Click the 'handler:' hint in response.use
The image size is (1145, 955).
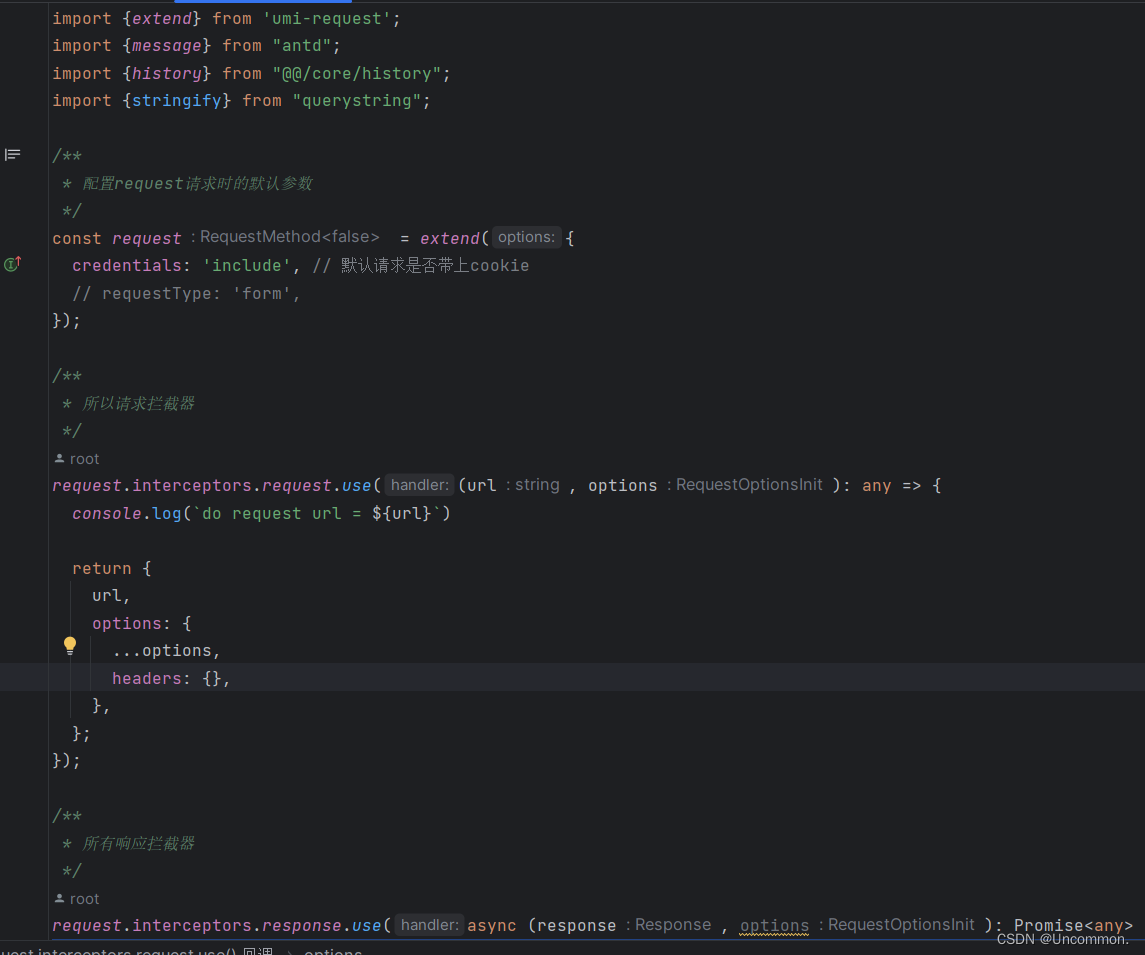(x=429, y=925)
